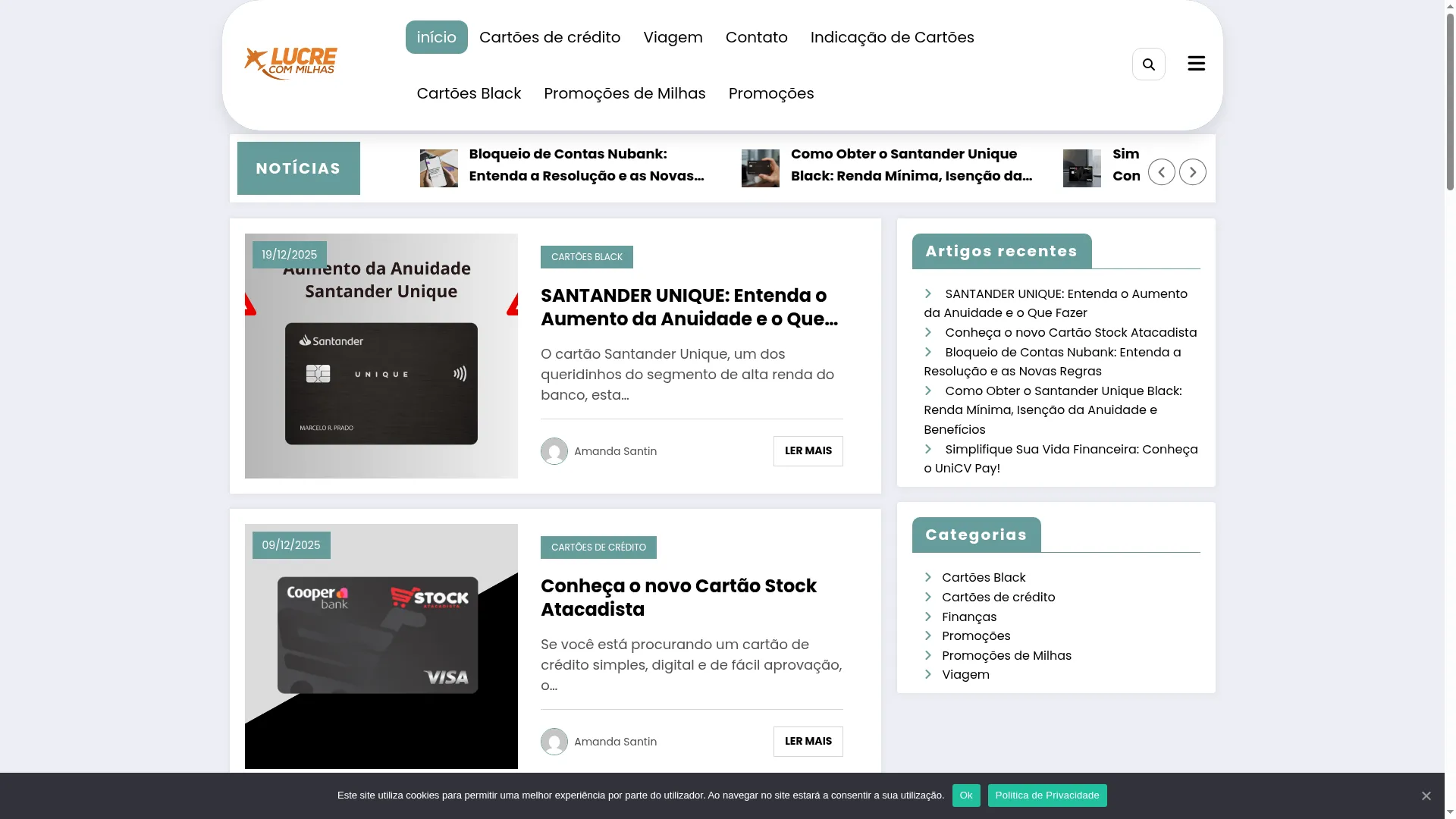The width and height of the screenshot is (1456, 819).
Task: Open SANTANDER UNIQUE article title
Action: 689,307
